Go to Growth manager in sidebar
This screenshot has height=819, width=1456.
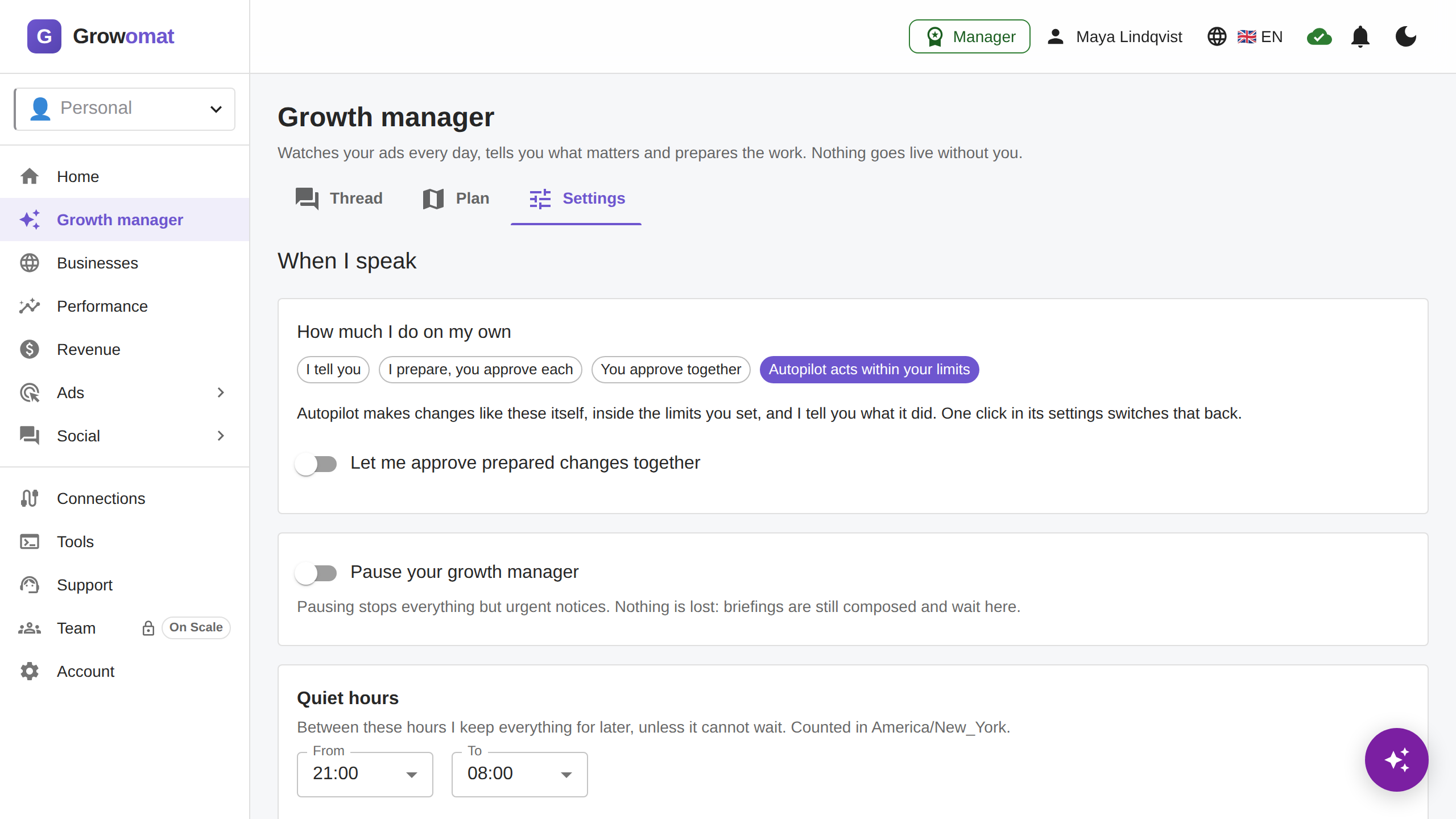point(125,220)
